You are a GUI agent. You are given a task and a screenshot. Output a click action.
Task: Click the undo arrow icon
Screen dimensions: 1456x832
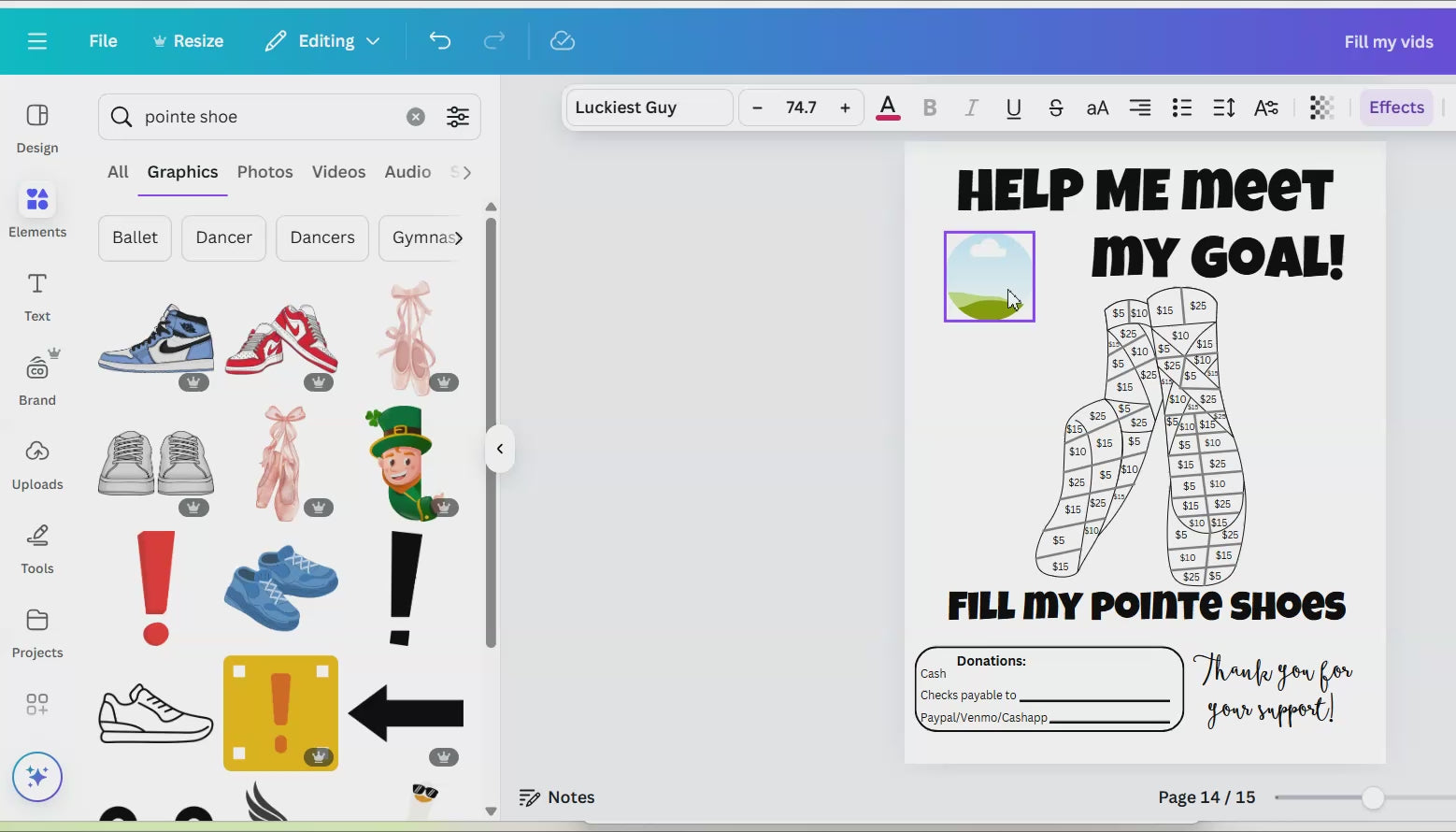point(439,41)
